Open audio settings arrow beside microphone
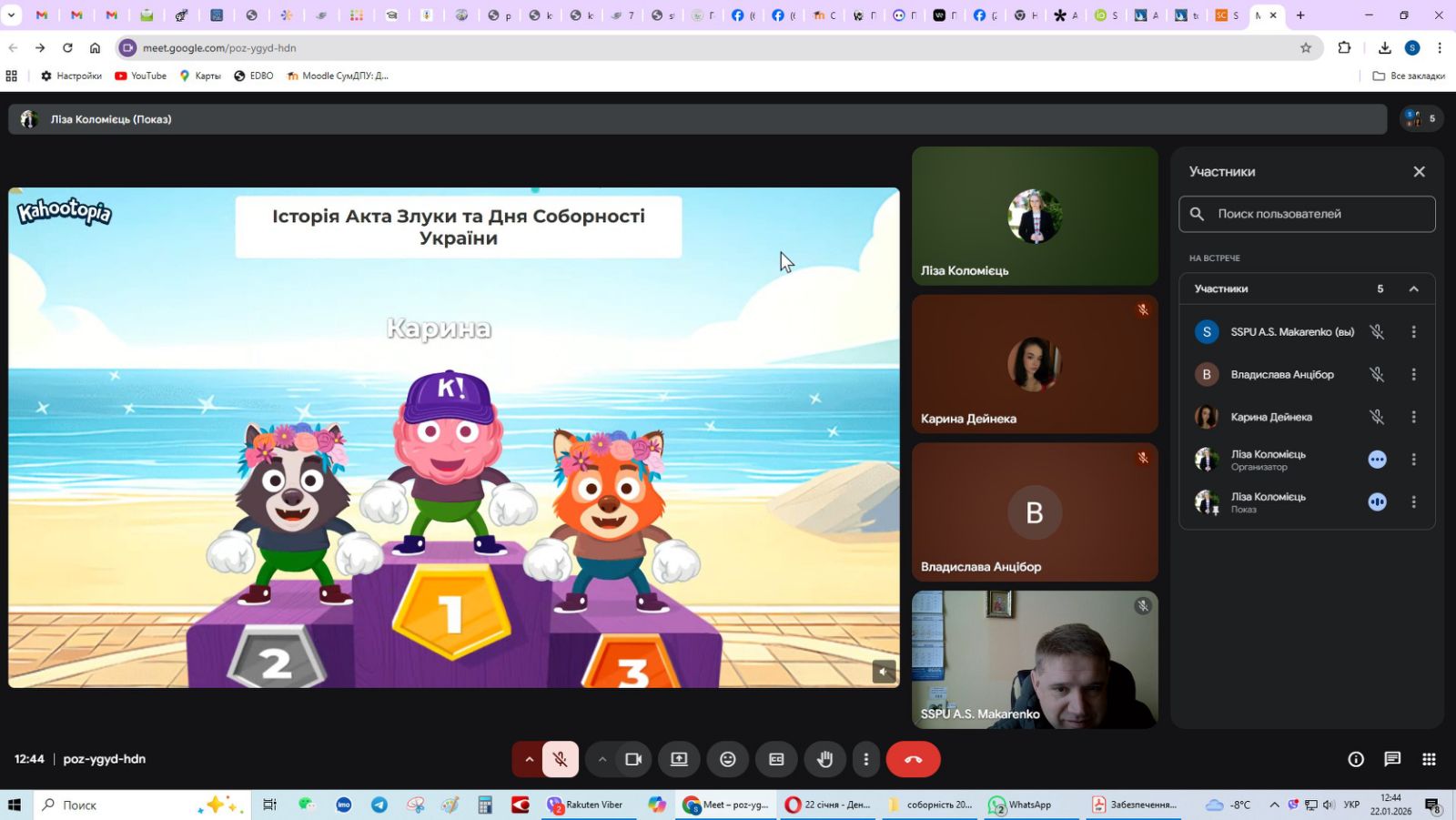Image resolution: width=1456 pixels, height=820 pixels. point(529,759)
